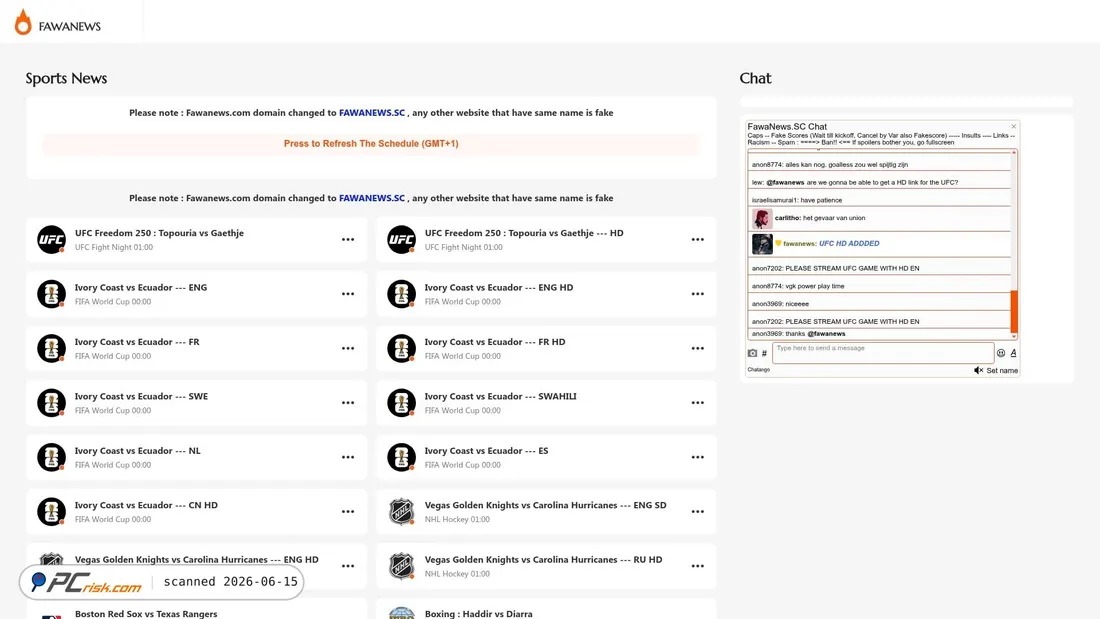Viewport: 1100px width, 619px height.
Task: Open options dots for Ivory Coast vs Ecuador --- FR
Action: (x=348, y=348)
